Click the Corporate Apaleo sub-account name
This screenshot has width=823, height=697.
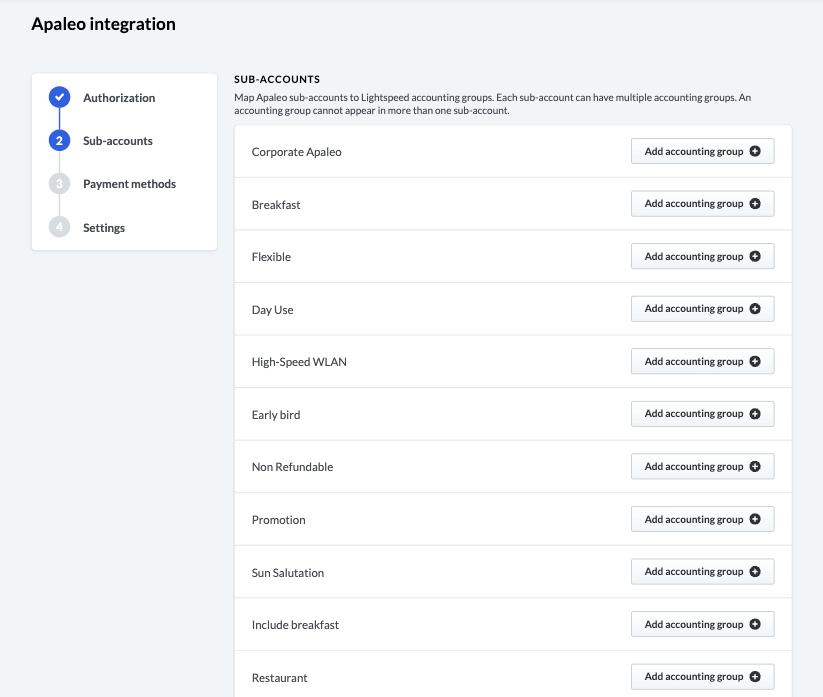[x=297, y=152]
